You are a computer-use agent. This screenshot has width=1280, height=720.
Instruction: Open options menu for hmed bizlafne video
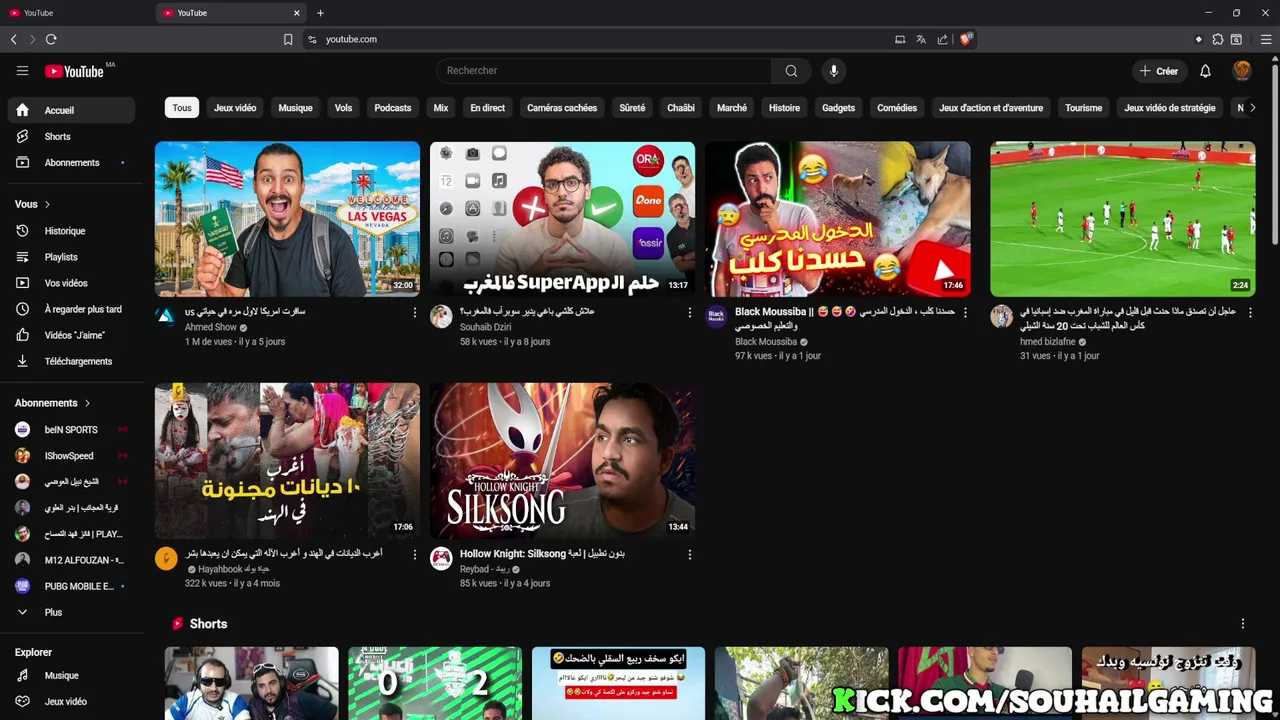click(1250, 313)
